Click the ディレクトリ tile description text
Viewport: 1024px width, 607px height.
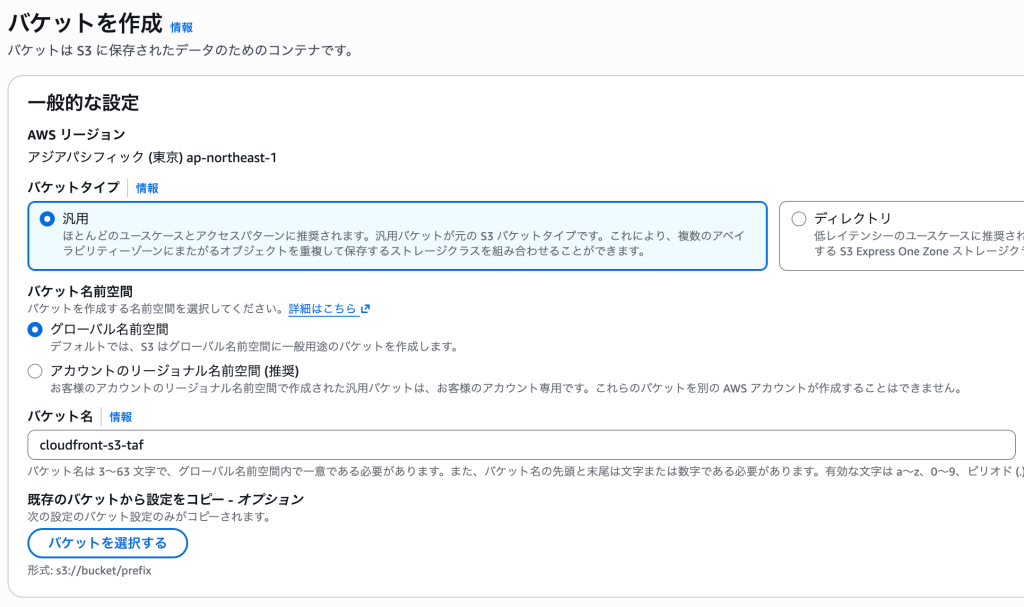click(x=919, y=244)
